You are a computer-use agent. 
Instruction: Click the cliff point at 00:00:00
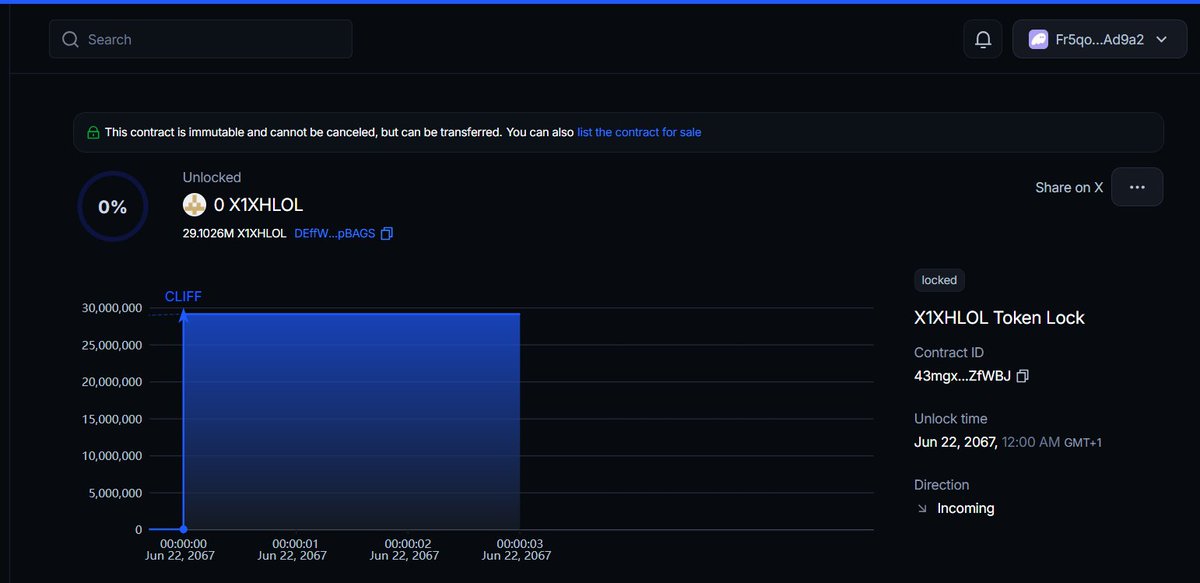click(x=183, y=529)
